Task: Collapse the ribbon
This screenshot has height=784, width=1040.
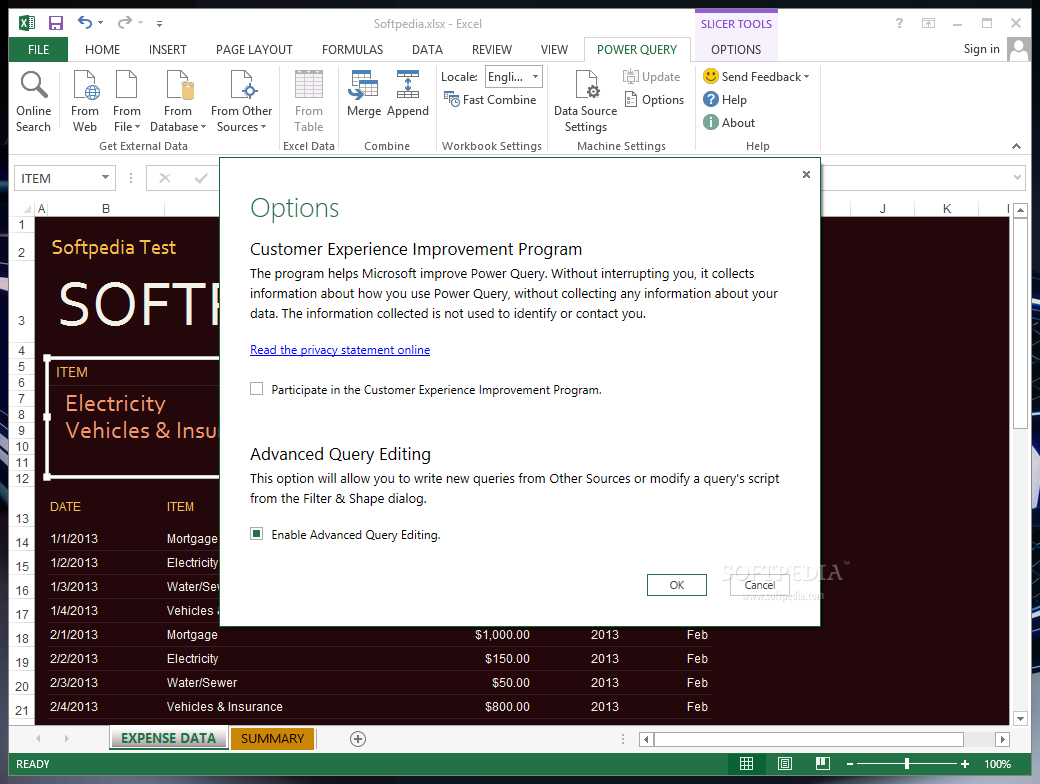Action: tap(1016, 146)
